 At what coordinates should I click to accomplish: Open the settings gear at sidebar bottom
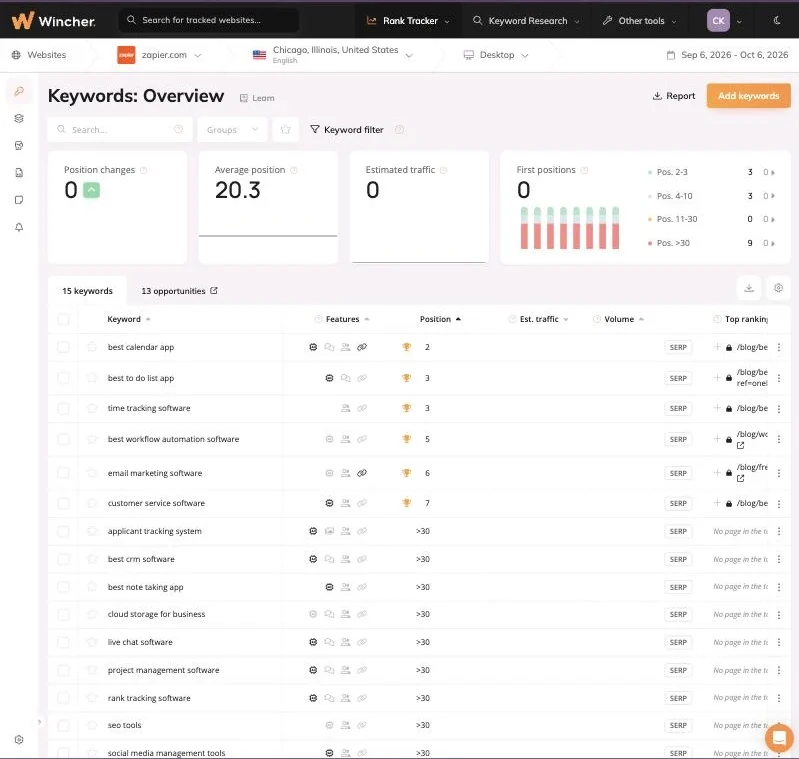pos(19,740)
